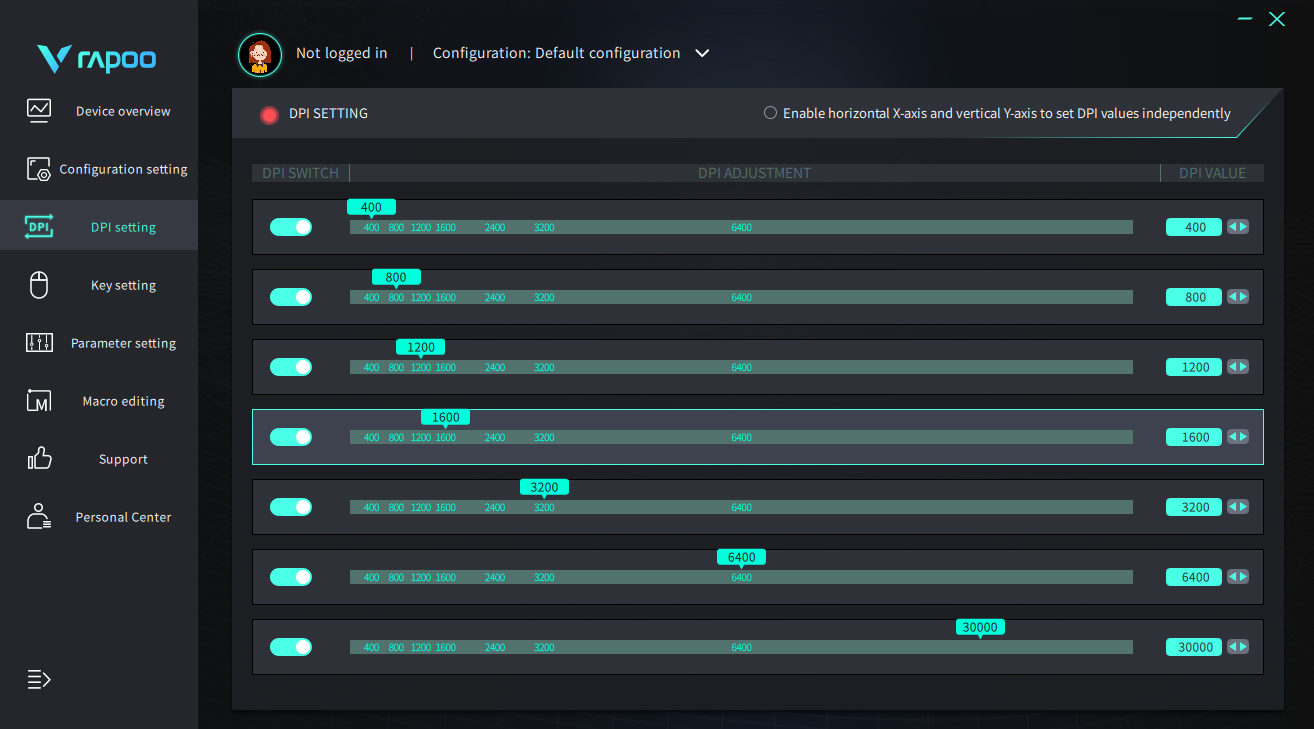
Task: Decrease 800 DPI value with left arrow
Action: (x=1233, y=297)
